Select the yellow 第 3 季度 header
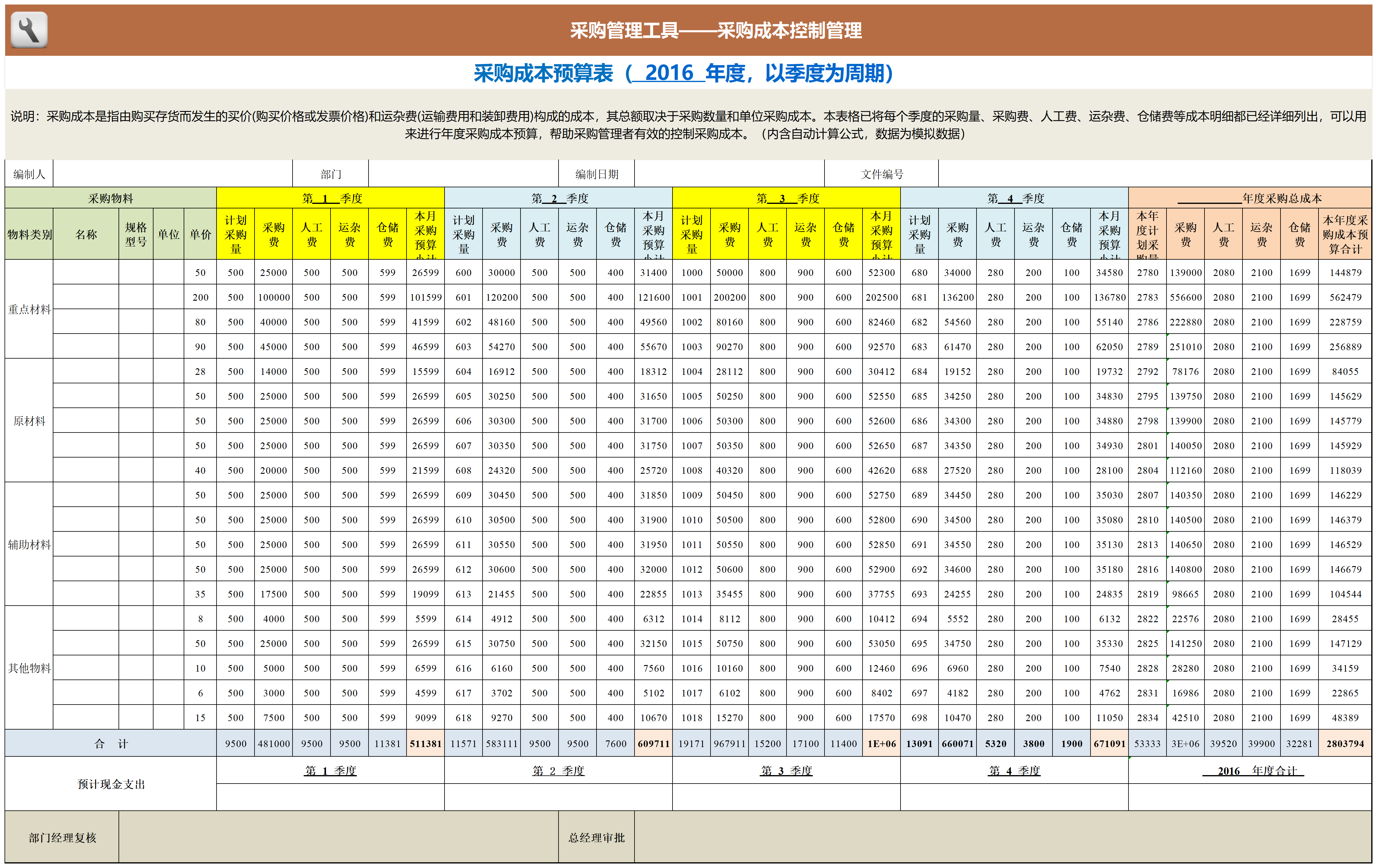The image size is (1377, 868). [786, 198]
